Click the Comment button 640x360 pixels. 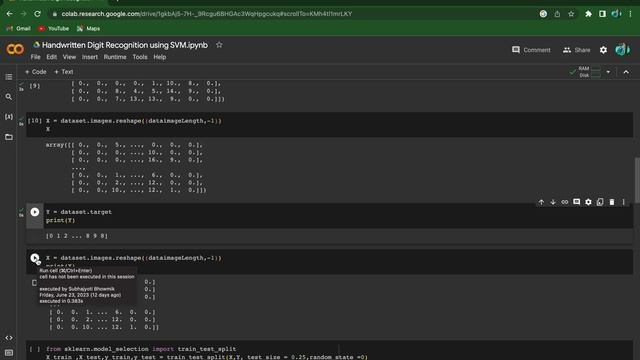531,50
